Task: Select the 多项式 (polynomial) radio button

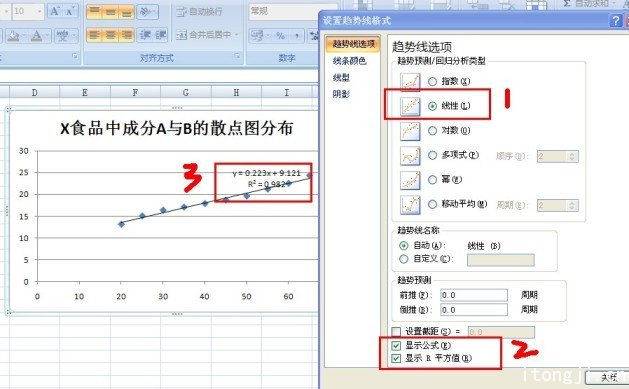Action: point(432,155)
